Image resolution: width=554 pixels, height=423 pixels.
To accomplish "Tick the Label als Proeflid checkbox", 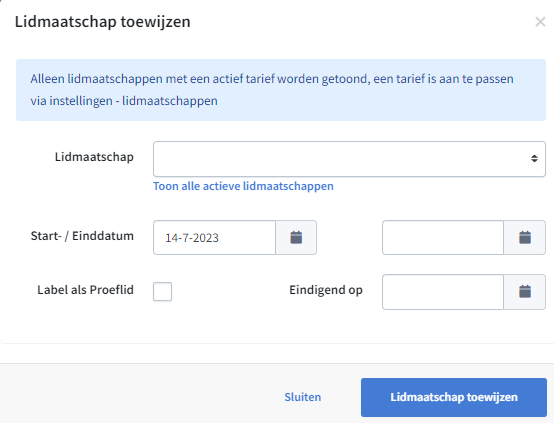I will 163,292.
